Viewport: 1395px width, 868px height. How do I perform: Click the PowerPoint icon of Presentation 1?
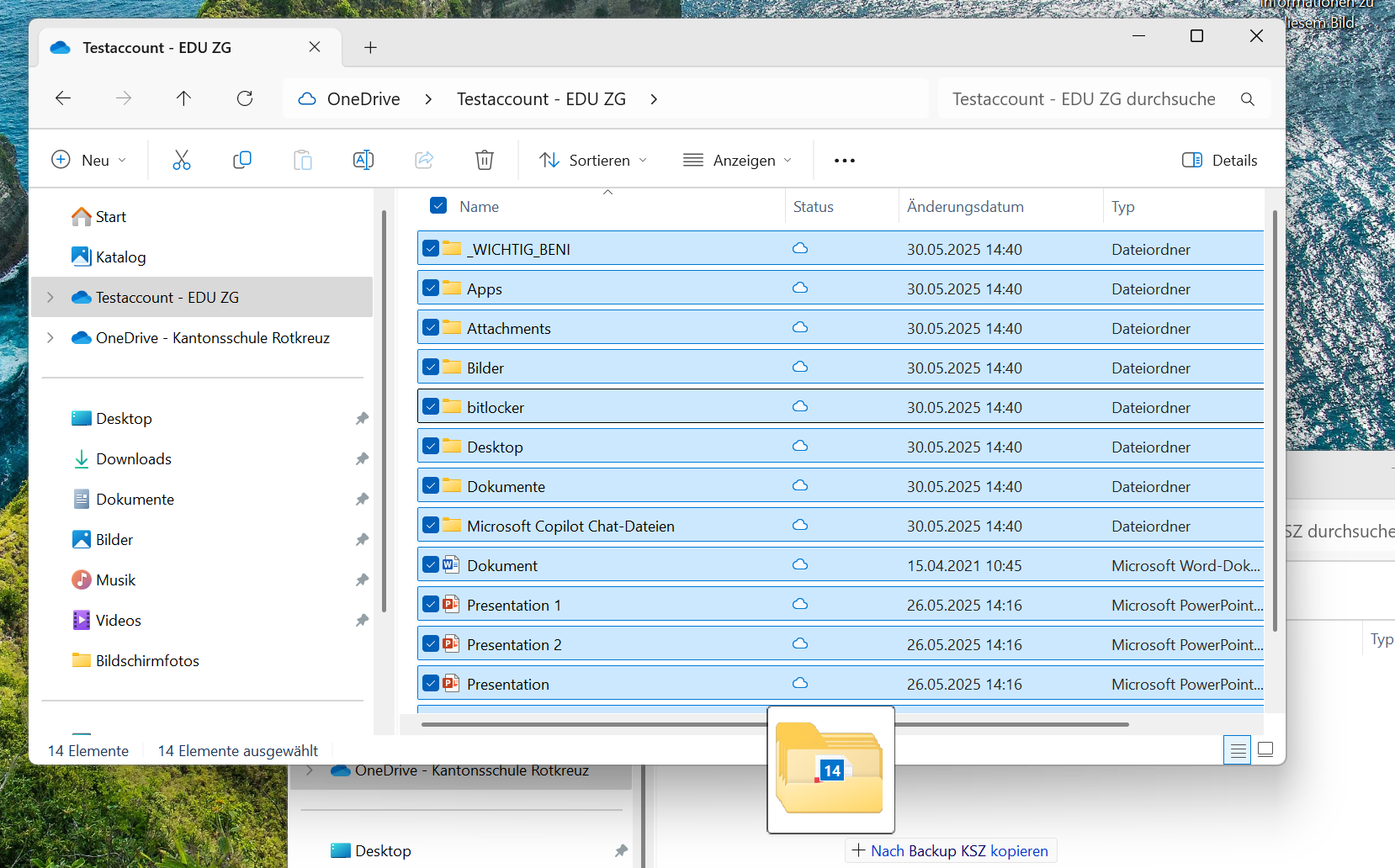click(x=451, y=604)
